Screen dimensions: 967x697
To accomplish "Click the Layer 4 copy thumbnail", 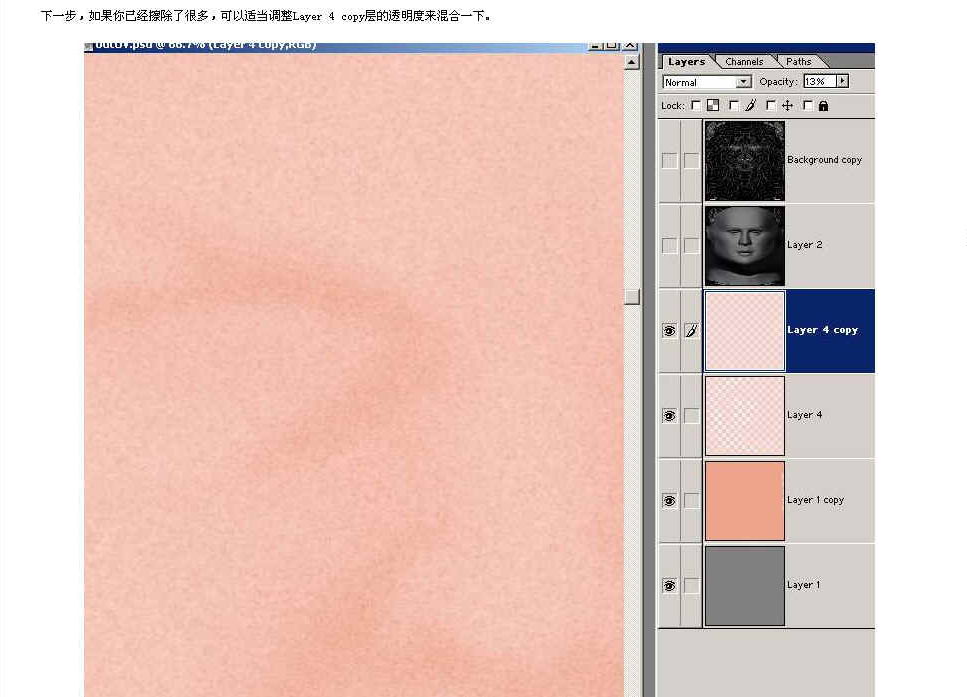I will pyautogui.click(x=745, y=331).
